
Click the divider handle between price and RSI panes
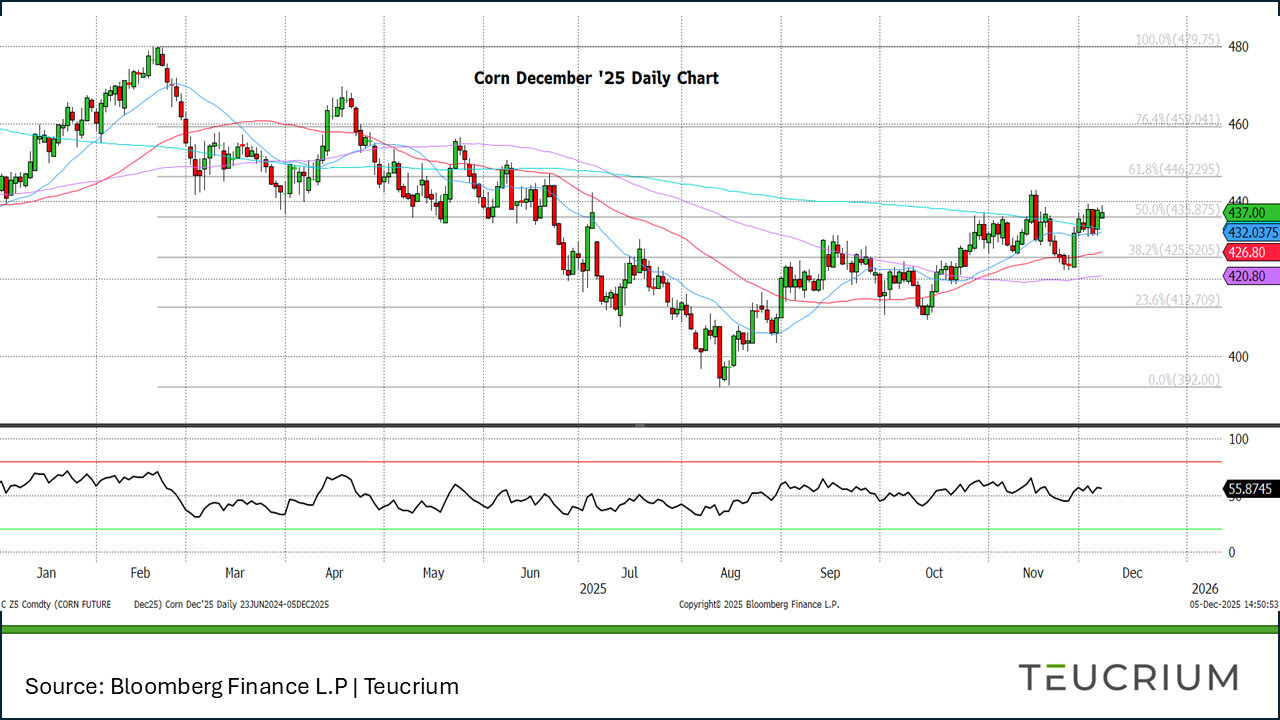pos(640,425)
